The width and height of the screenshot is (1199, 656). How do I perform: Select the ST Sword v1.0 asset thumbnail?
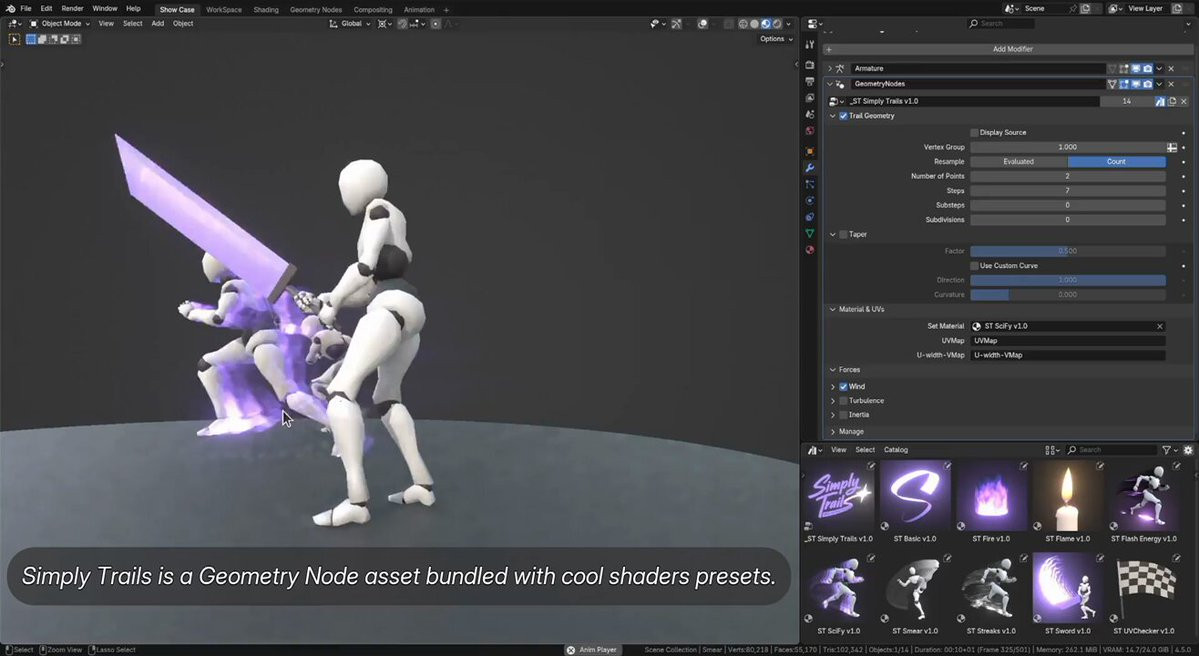coord(1067,588)
